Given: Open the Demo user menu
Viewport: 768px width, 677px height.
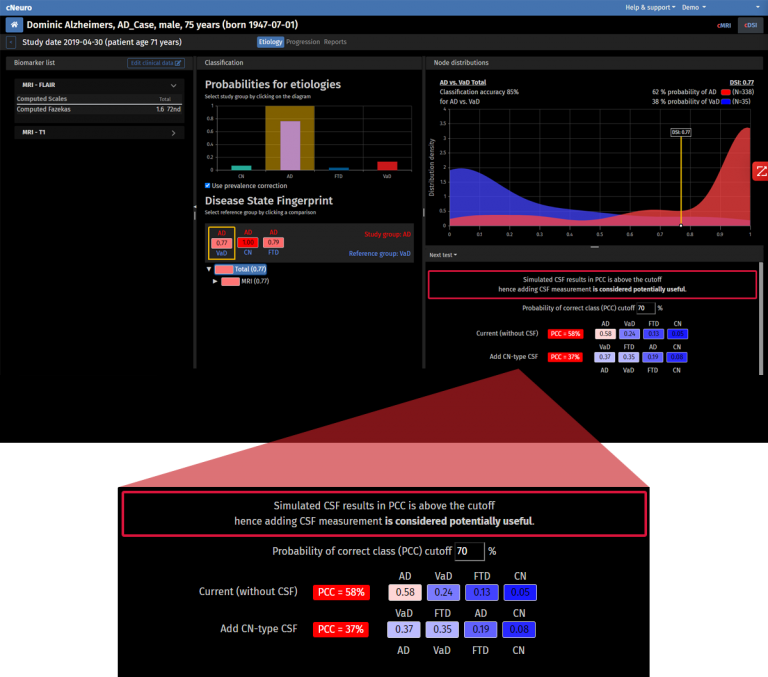Looking at the screenshot, I should coord(692,7).
